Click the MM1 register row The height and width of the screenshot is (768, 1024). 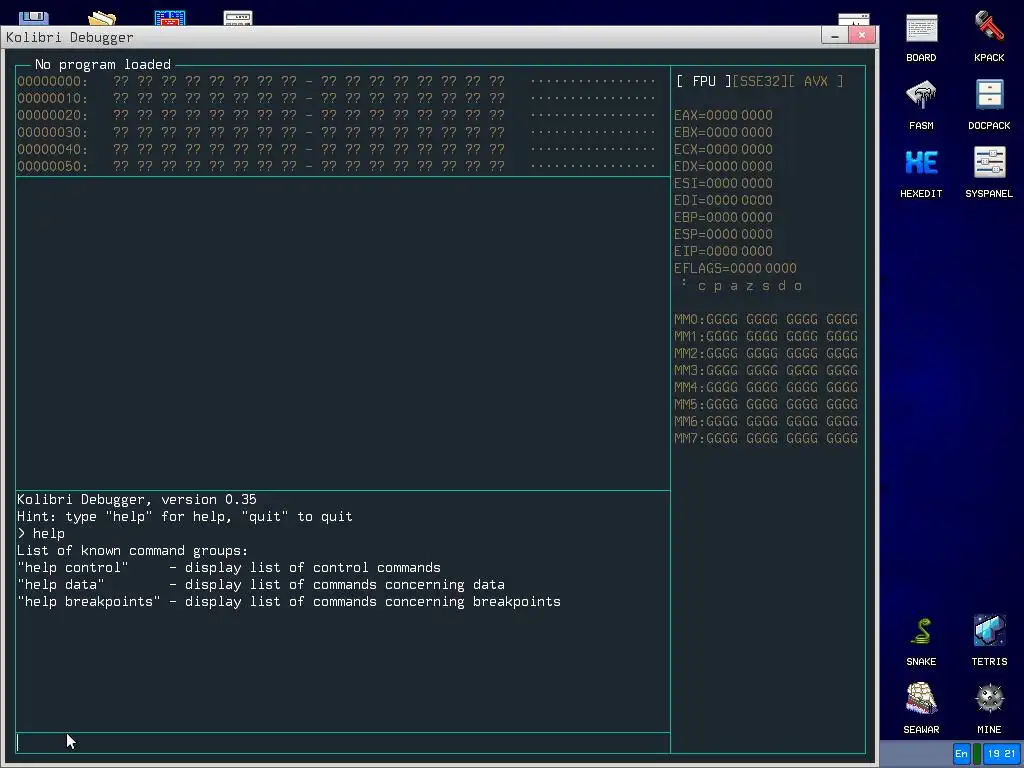766,336
